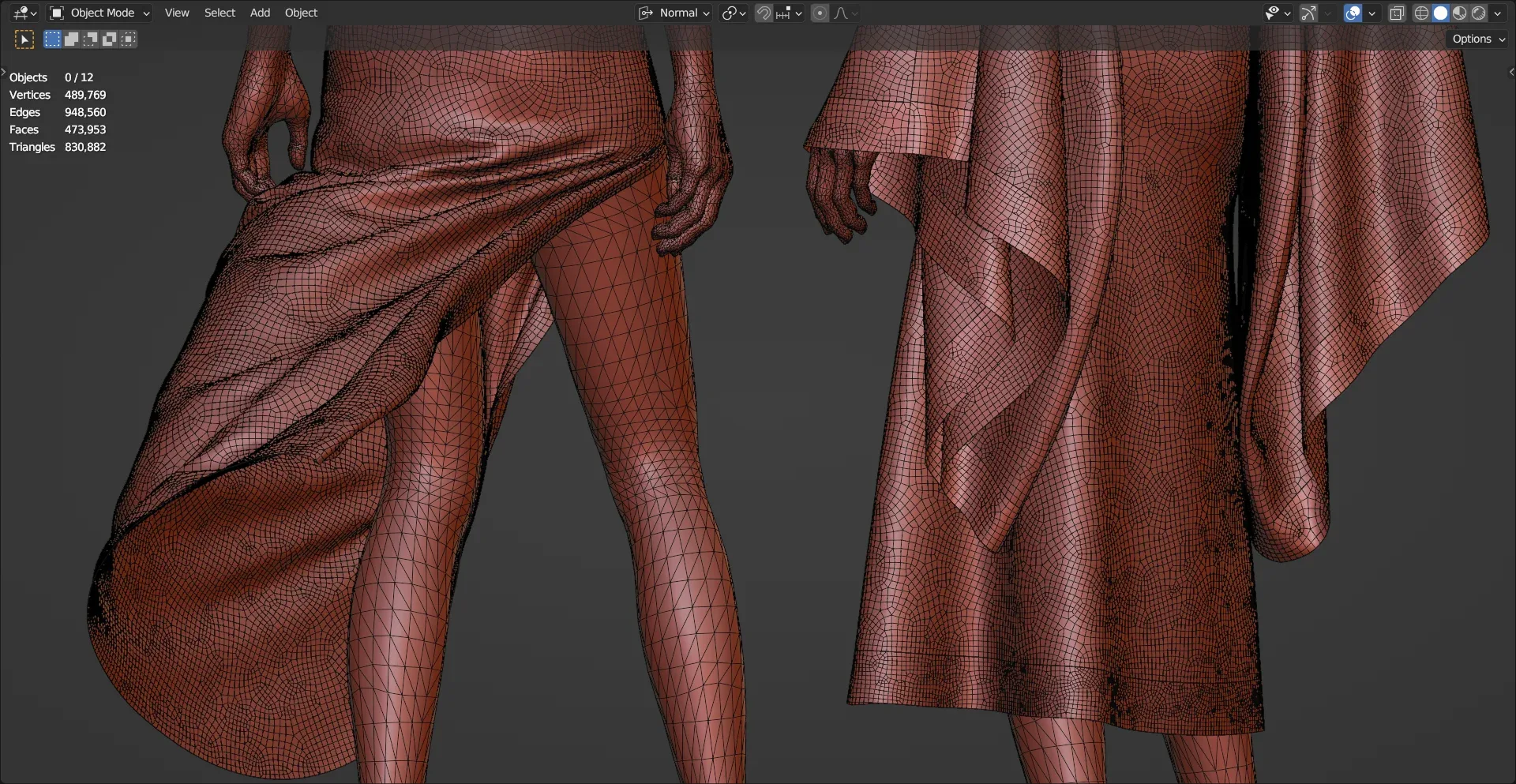This screenshot has height=784, width=1516.
Task: Toggle viewport gizmos display
Action: [1308, 13]
